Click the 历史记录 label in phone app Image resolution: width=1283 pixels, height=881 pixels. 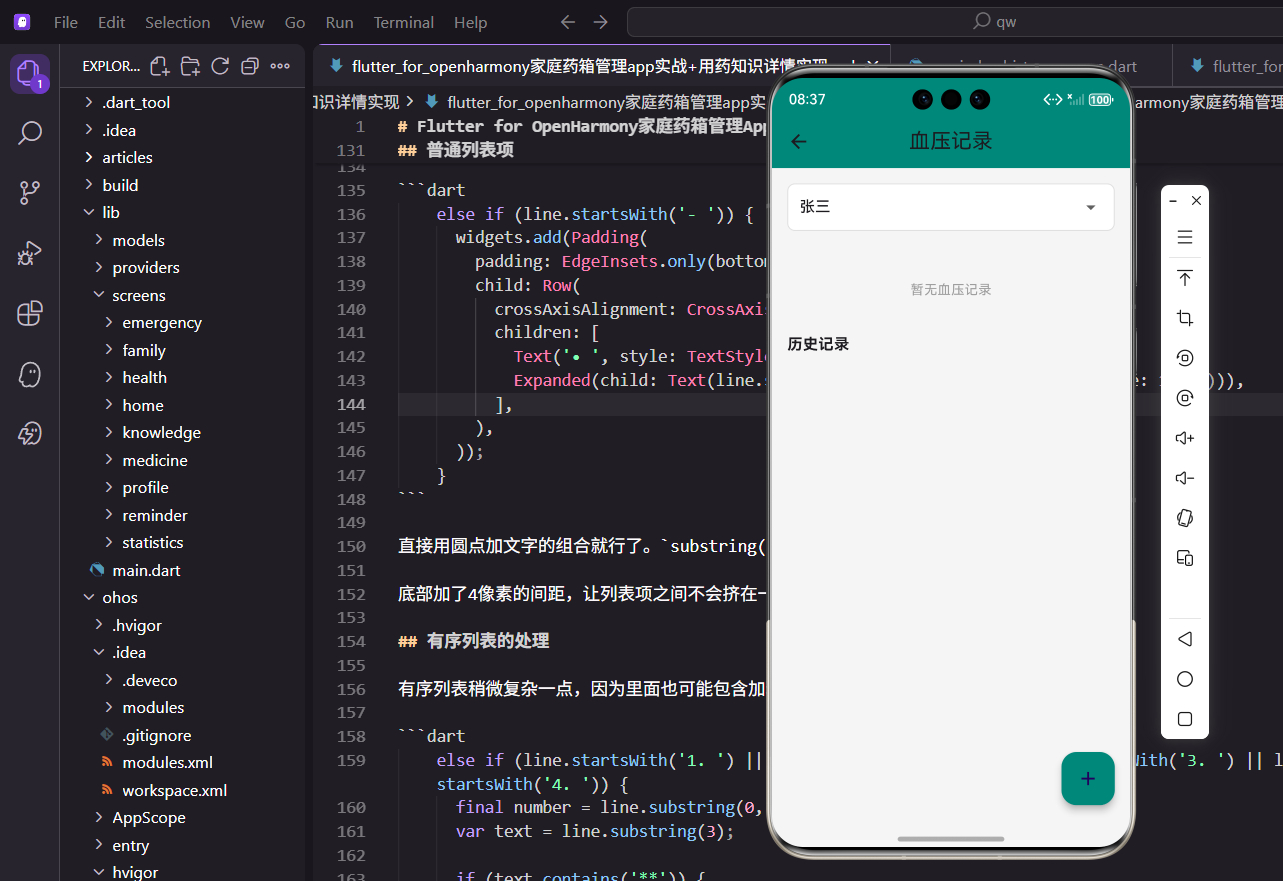(x=818, y=344)
